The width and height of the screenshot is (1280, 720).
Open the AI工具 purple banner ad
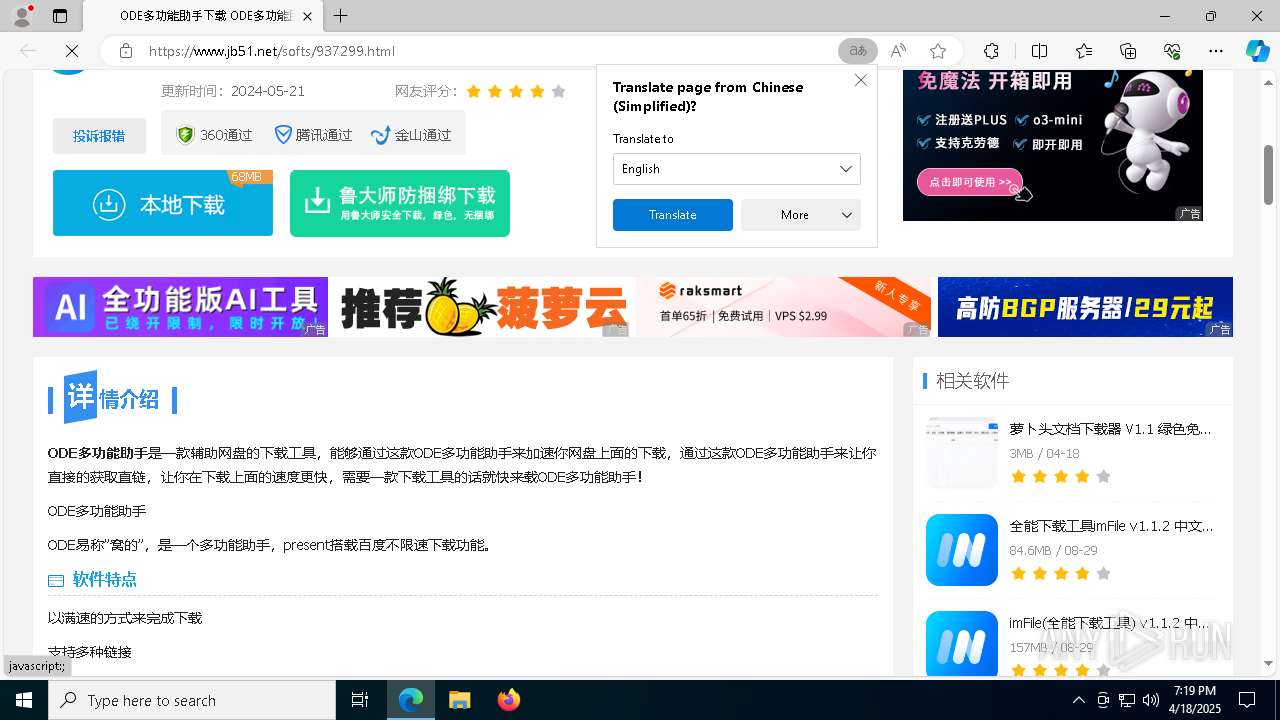[x=180, y=307]
